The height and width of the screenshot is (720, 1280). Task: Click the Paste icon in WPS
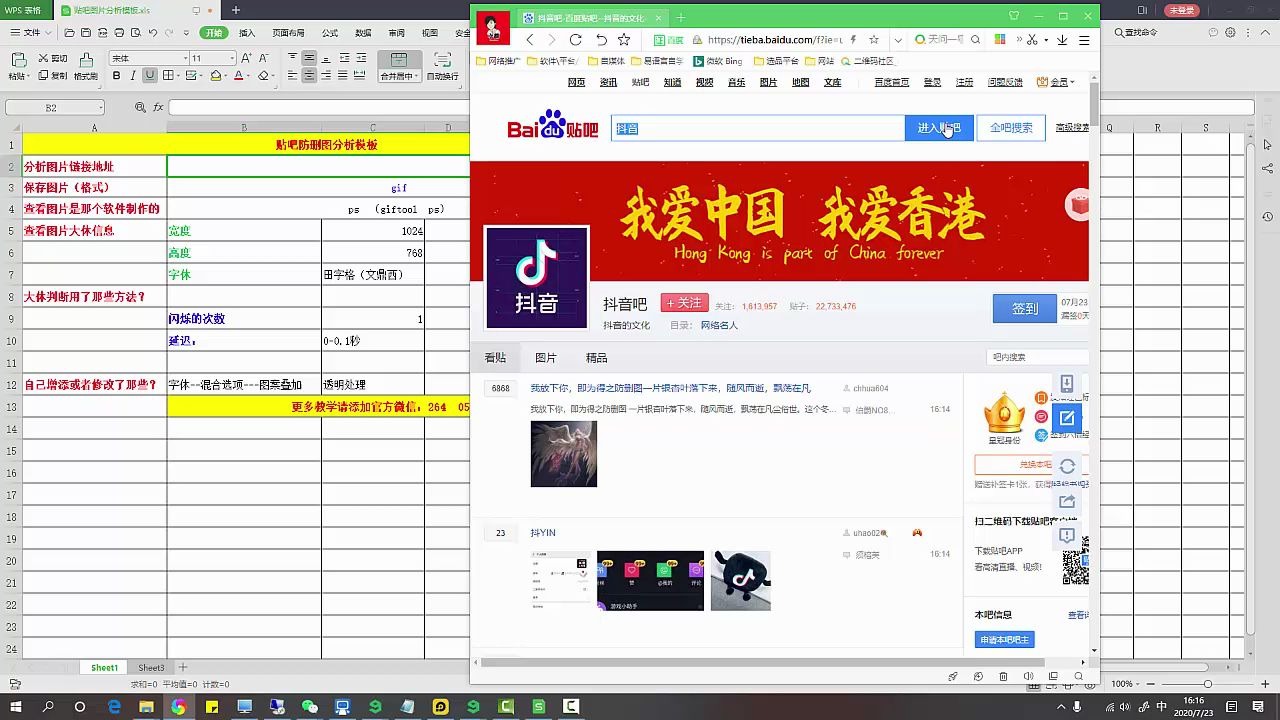pyautogui.click(x=18, y=60)
